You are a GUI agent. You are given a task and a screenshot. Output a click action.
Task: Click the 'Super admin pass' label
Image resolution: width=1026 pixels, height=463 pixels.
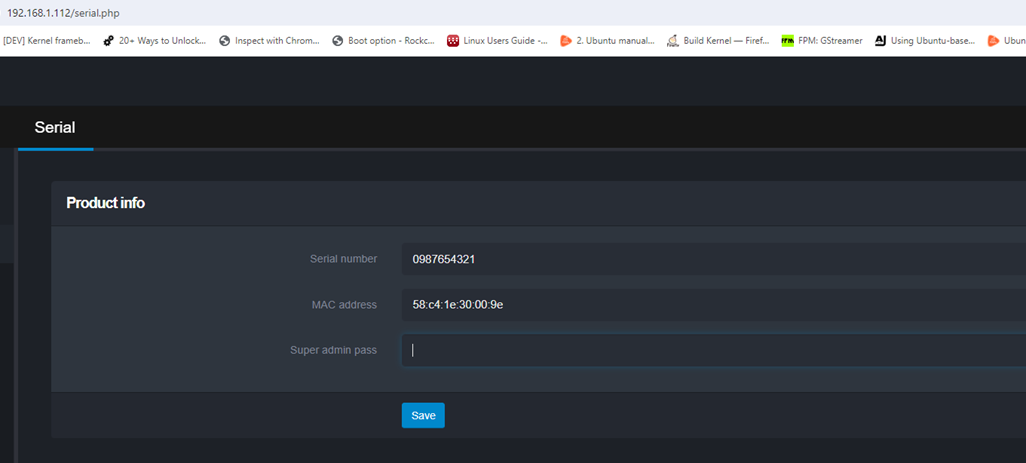pyautogui.click(x=333, y=350)
